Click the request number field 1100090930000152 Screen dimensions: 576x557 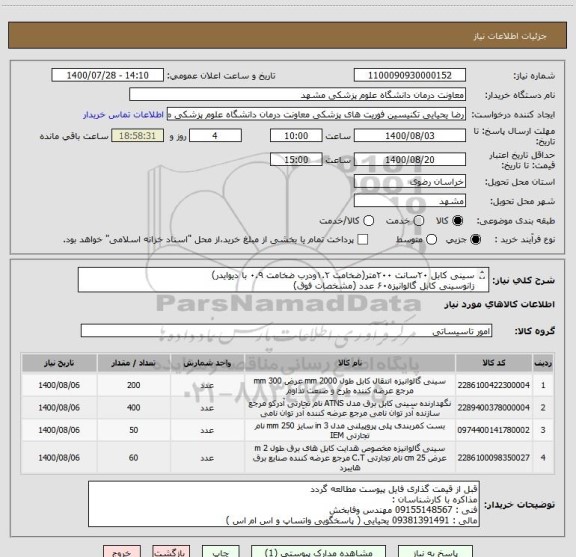tap(410, 75)
